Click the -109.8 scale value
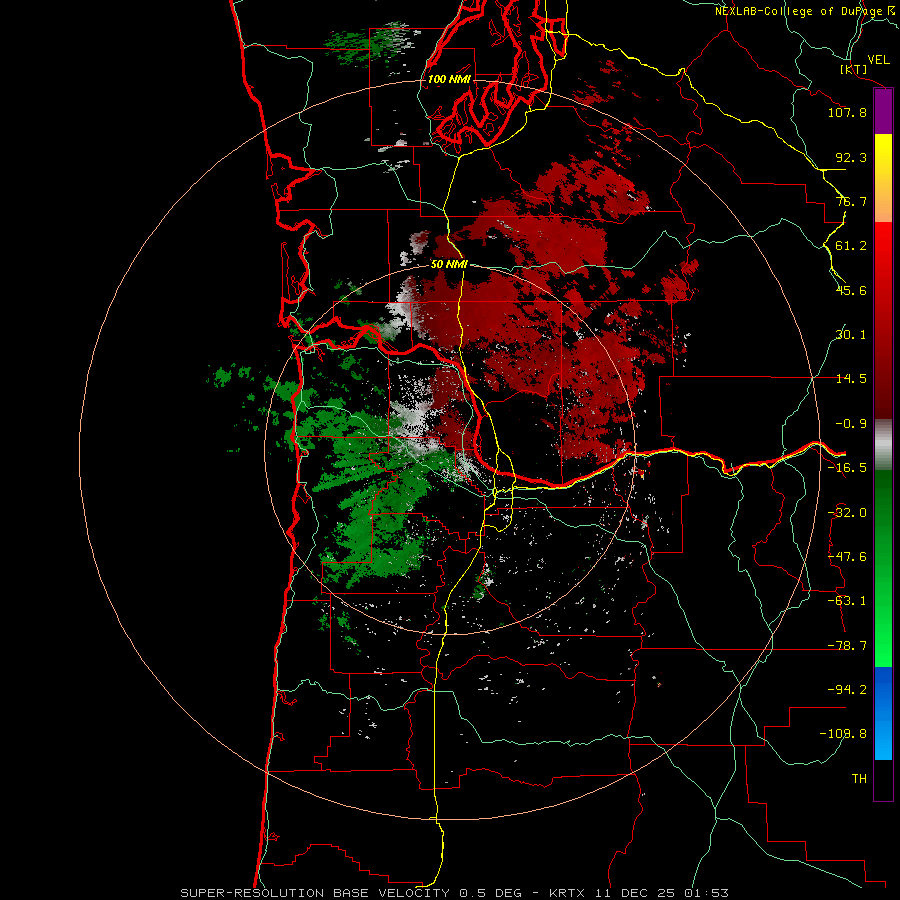Image resolution: width=900 pixels, height=900 pixels. 843,734
